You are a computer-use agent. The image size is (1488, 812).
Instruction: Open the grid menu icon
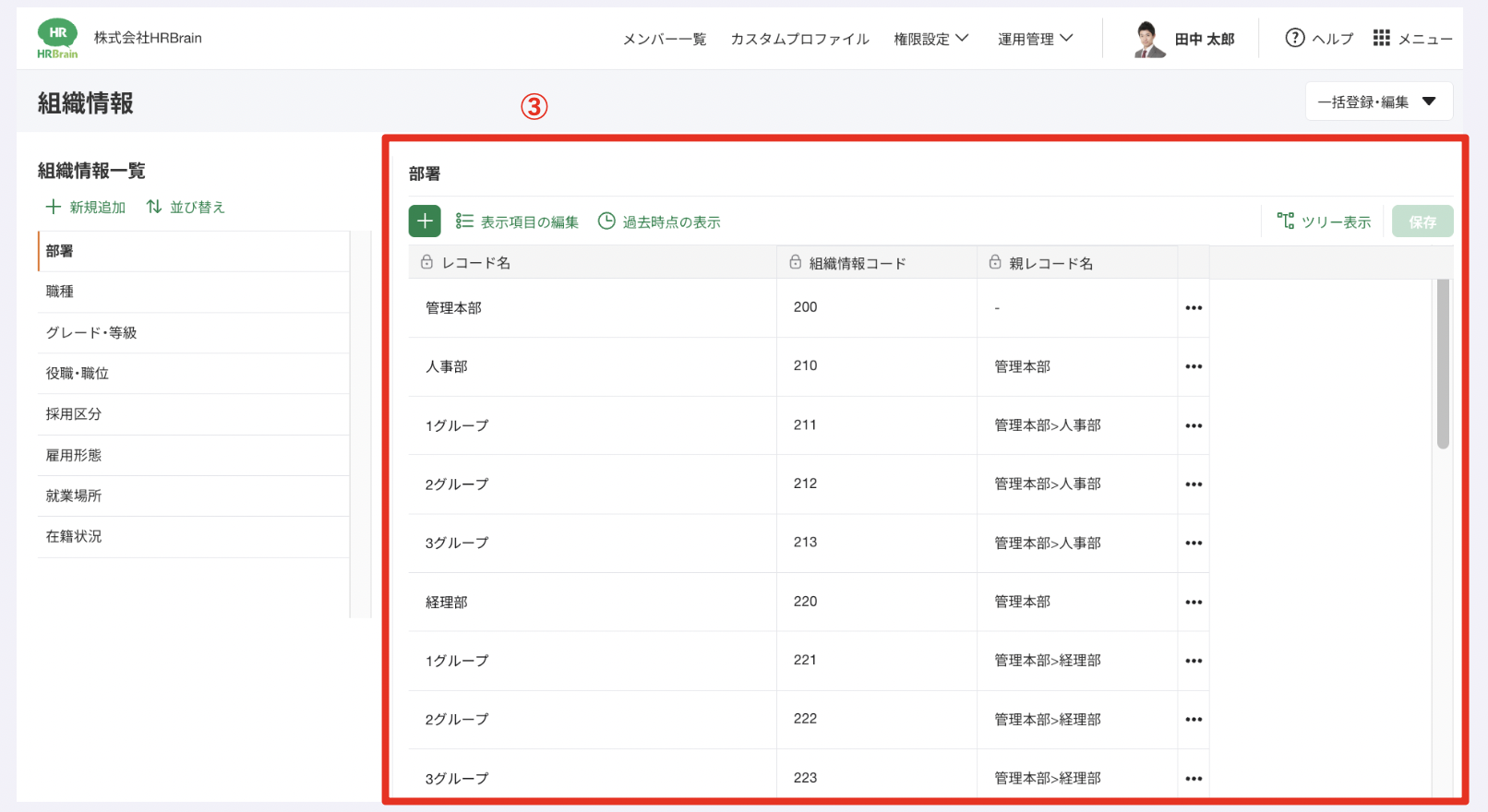1381,38
